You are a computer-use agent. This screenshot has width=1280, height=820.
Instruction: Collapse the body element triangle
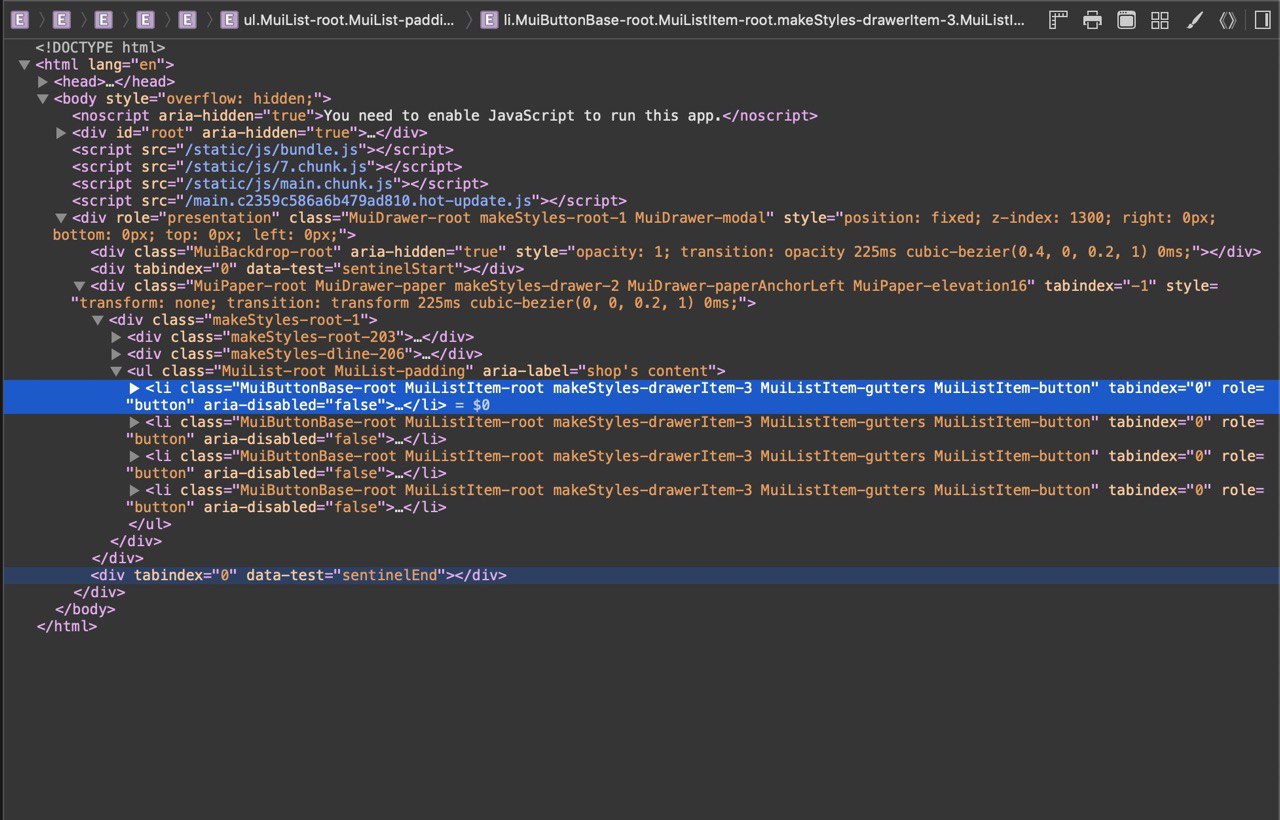[43, 99]
